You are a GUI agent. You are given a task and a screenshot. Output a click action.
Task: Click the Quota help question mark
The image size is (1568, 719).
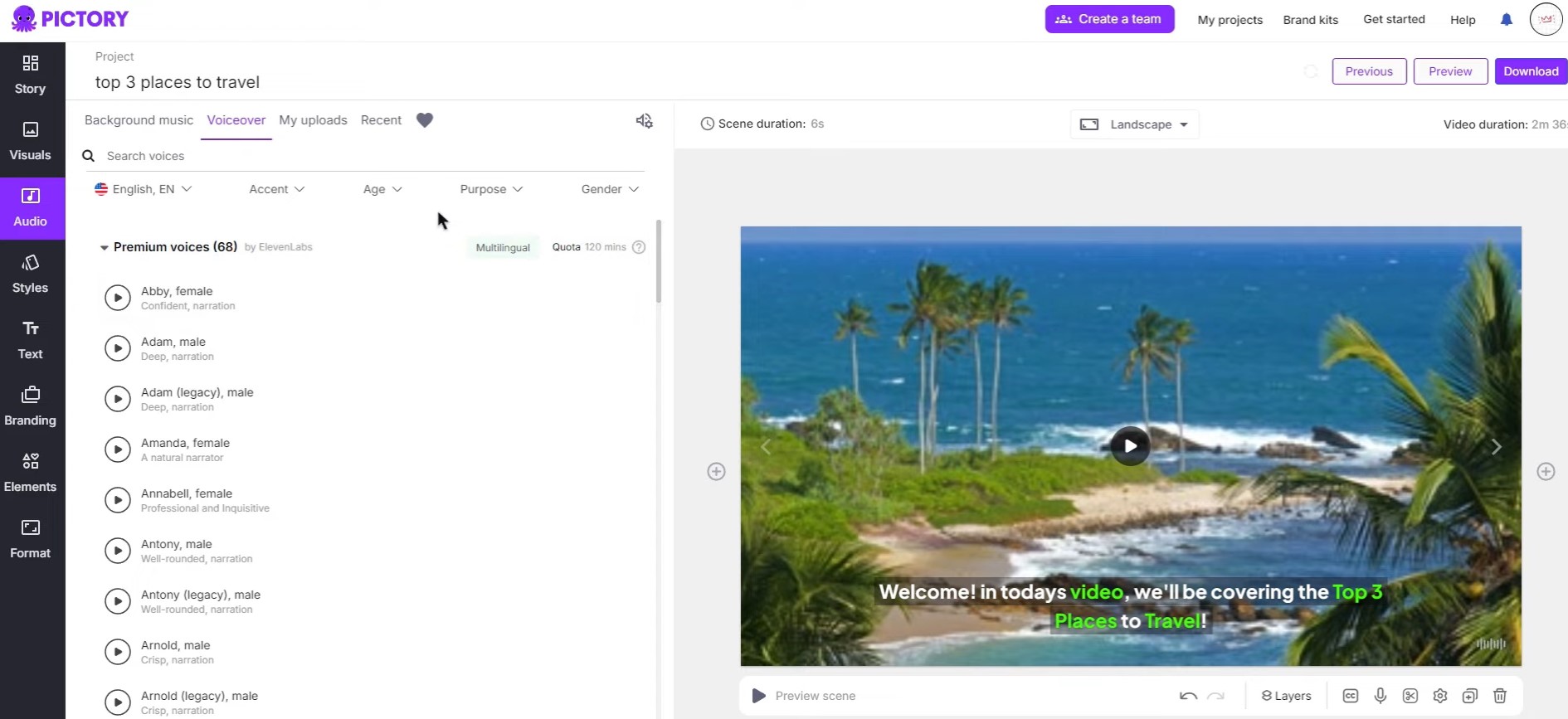639,247
